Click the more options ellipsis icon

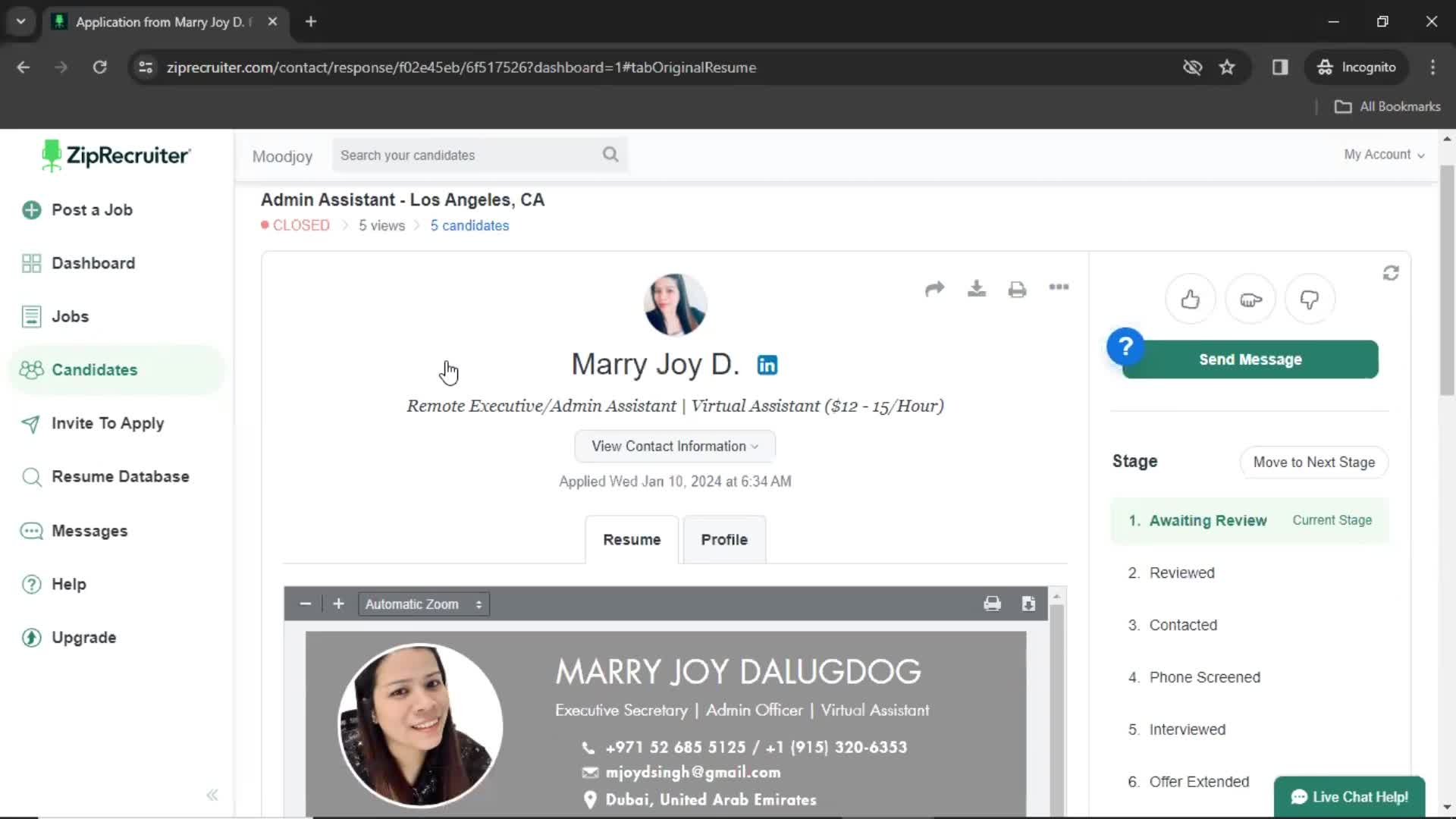pyautogui.click(x=1060, y=289)
